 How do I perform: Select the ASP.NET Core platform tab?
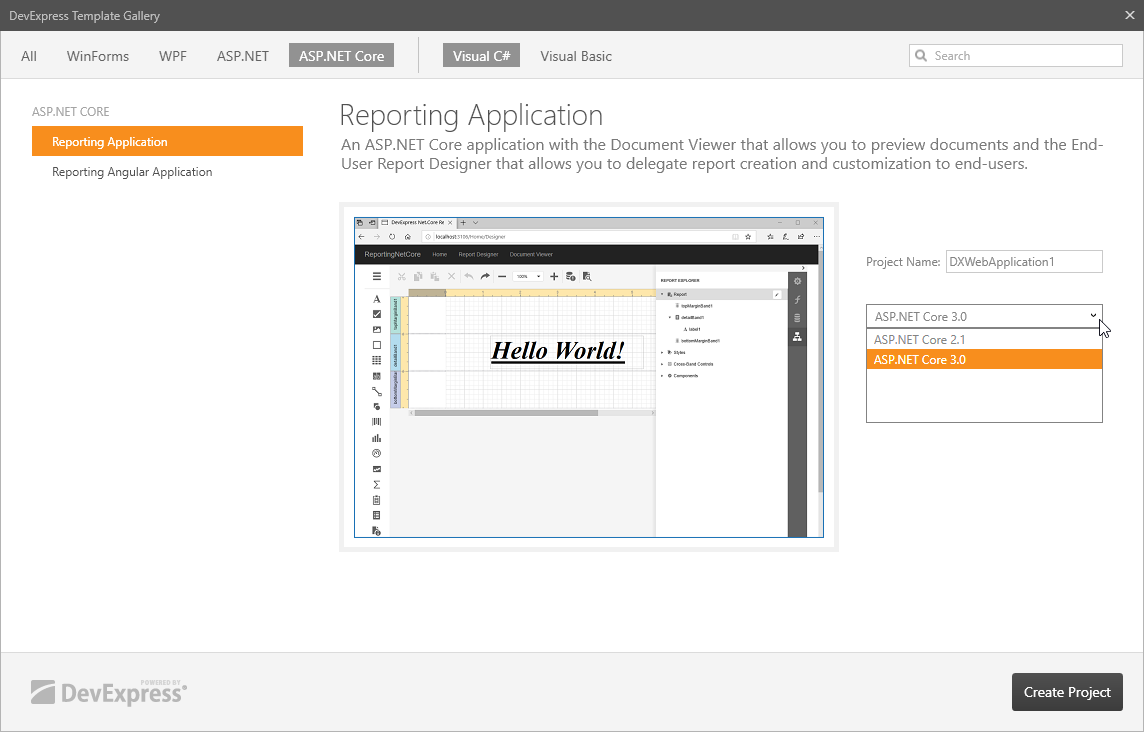(341, 56)
